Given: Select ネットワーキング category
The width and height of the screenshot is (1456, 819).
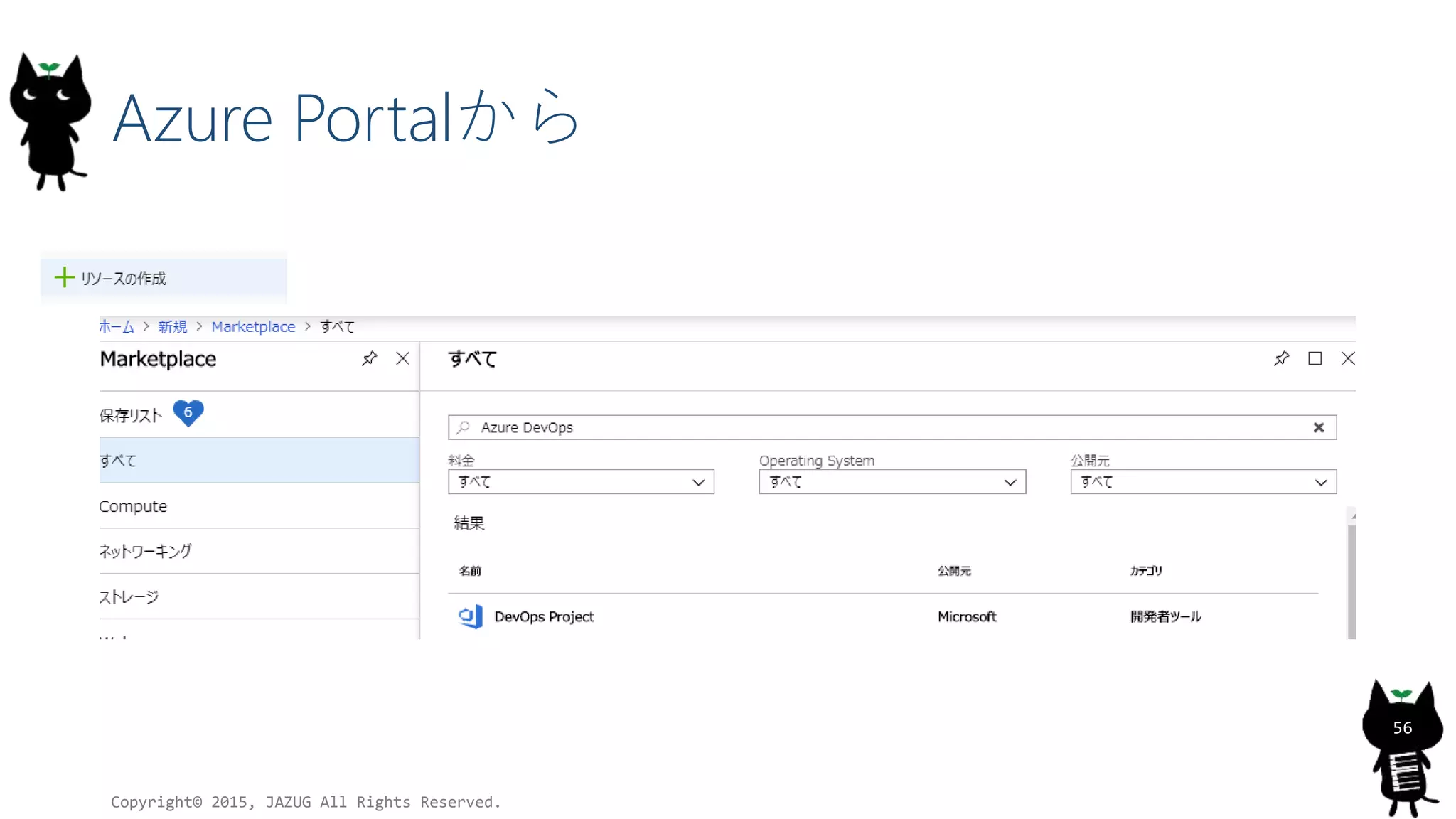Looking at the screenshot, I should [x=259, y=551].
